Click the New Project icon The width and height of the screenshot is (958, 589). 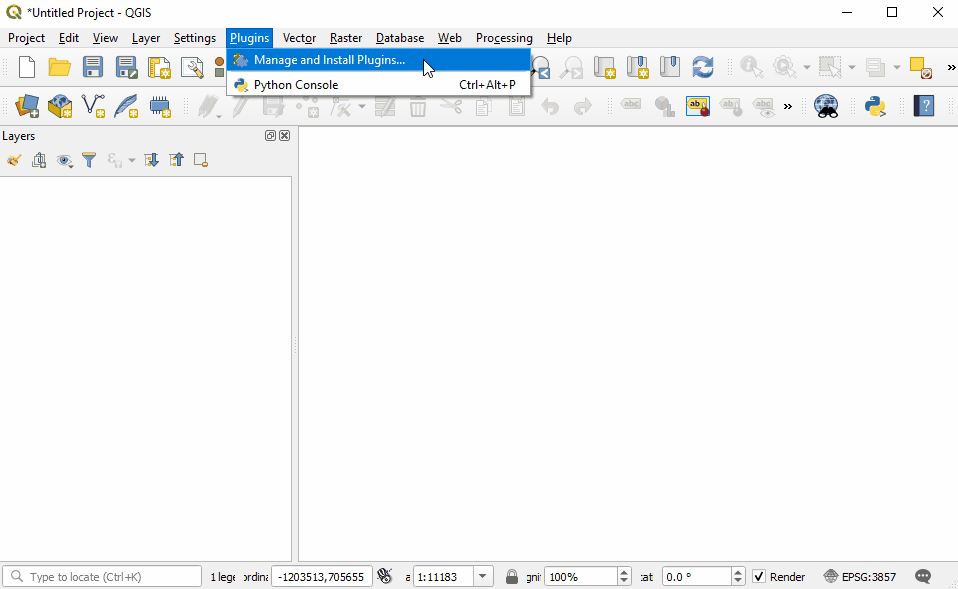tap(27, 67)
